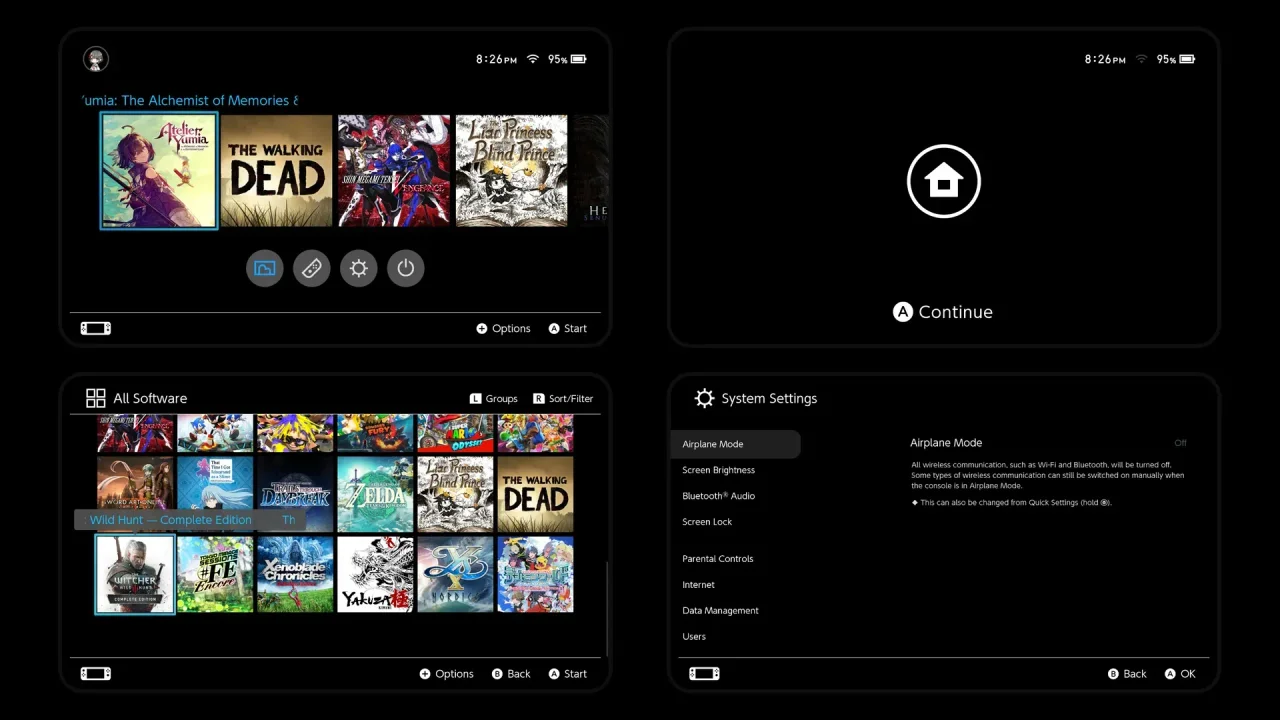Click Start in the home screen footer
Image resolution: width=1280 pixels, height=720 pixels.
568,328
